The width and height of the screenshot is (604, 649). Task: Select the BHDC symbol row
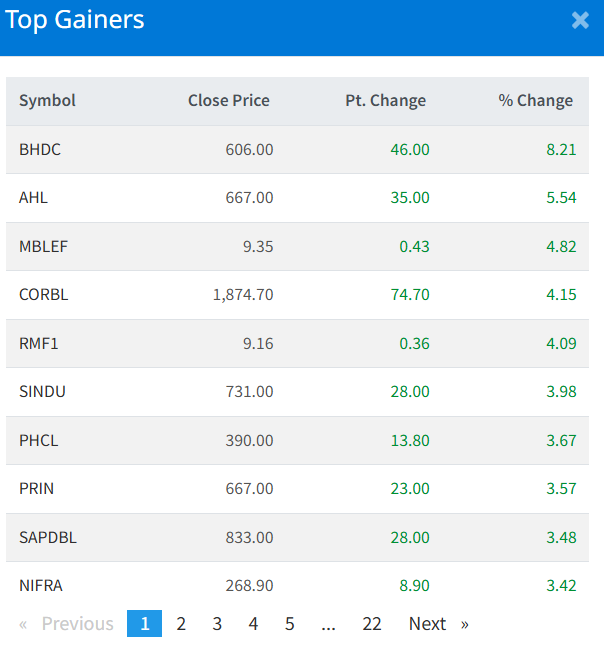pyautogui.click(x=40, y=149)
